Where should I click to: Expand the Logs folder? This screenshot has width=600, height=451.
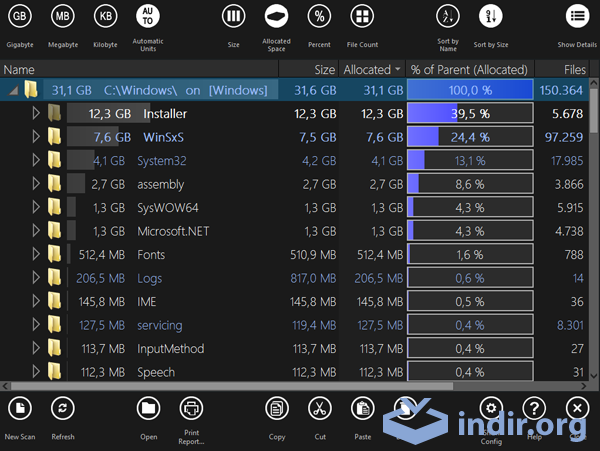[x=36, y=278]
